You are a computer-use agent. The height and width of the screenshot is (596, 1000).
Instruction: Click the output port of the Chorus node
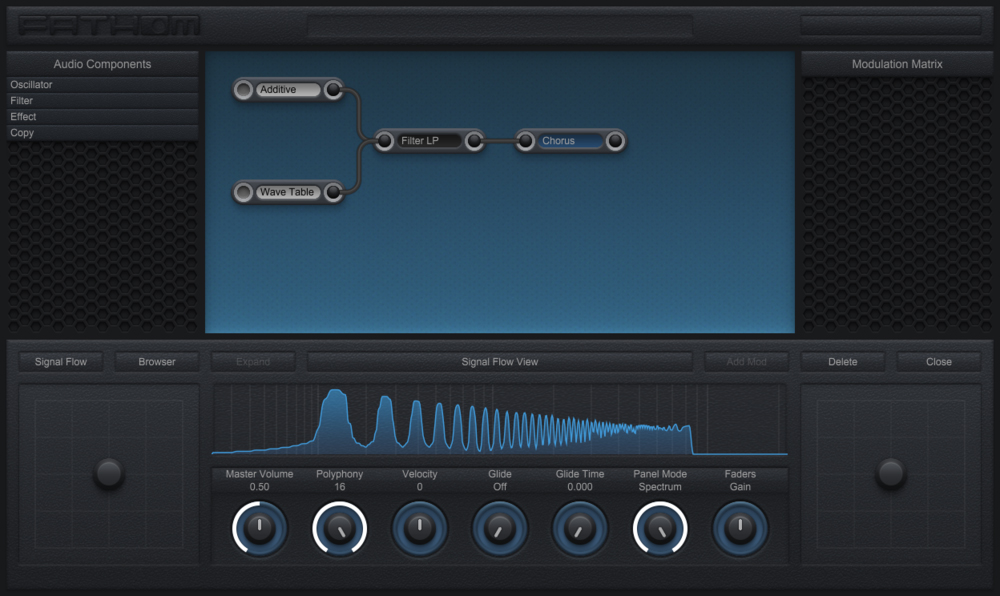pos(615,141)
